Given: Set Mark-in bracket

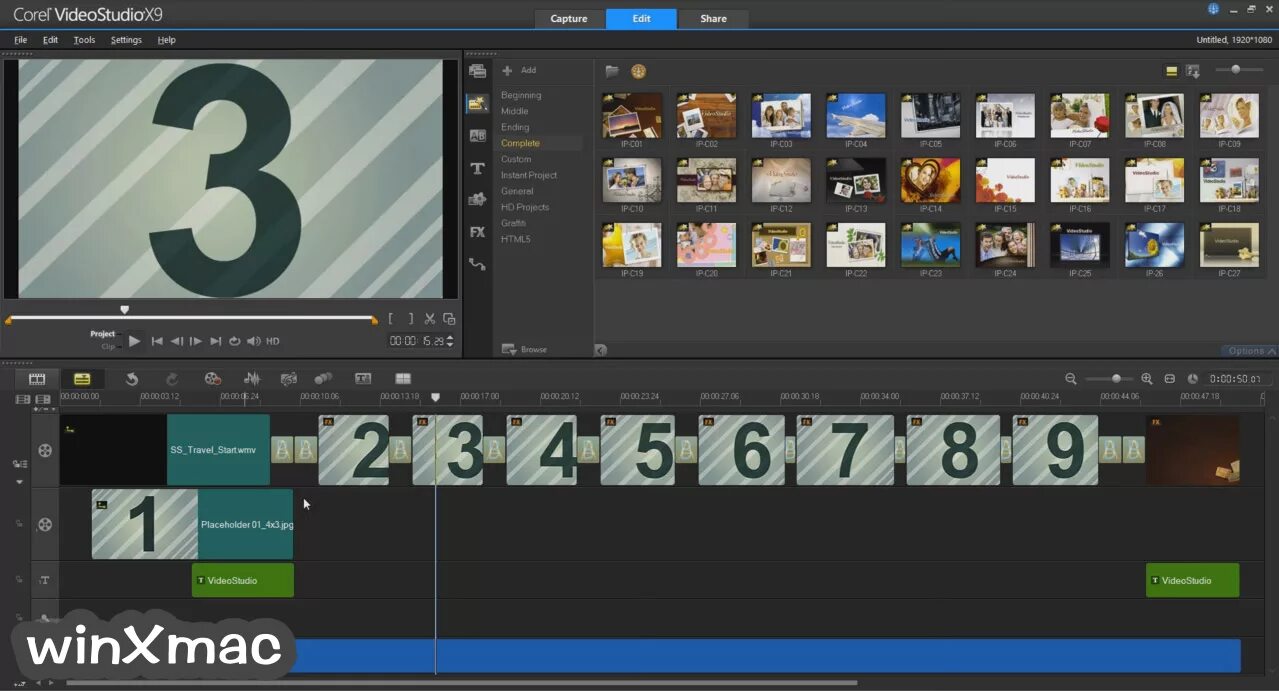Looking at the screenshot, I should click(391, 319).
